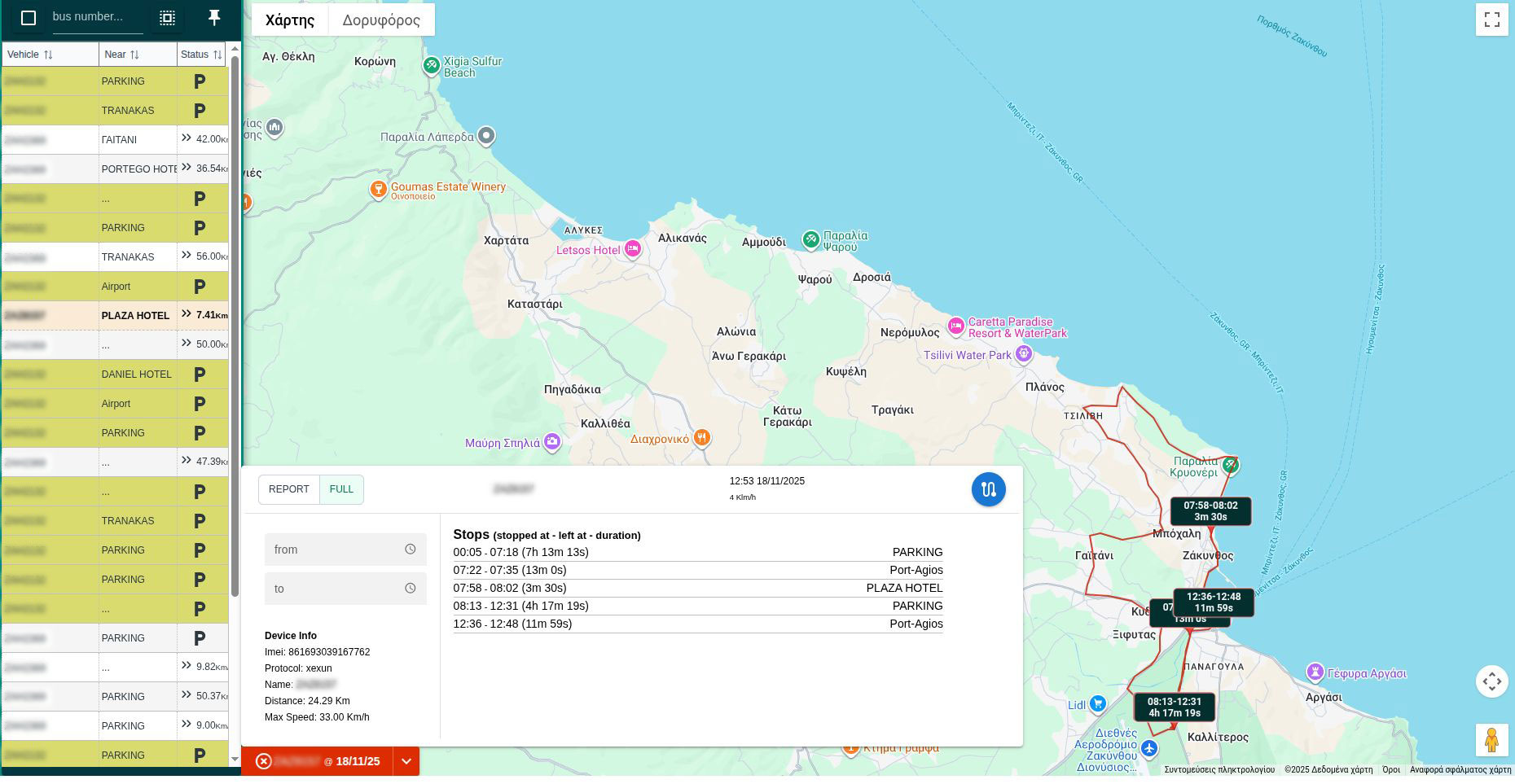This screenshot has height=784, width=1515.
Task: Pin the vehicle sidebar panel
Action: [214, 17]
